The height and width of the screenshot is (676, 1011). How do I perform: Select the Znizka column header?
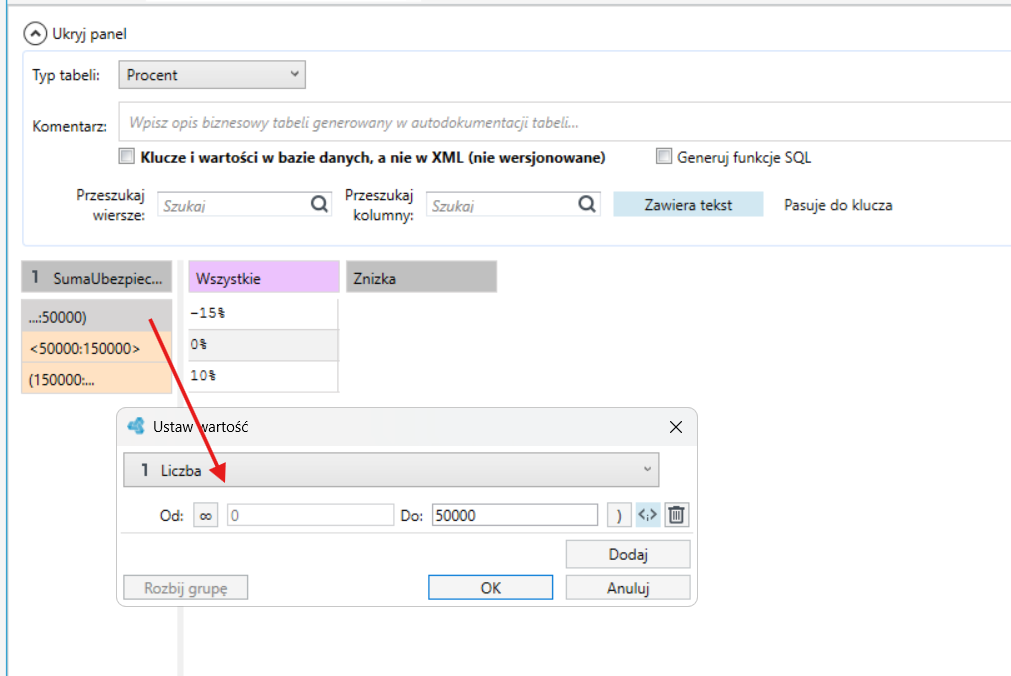[x=421, y=277]
